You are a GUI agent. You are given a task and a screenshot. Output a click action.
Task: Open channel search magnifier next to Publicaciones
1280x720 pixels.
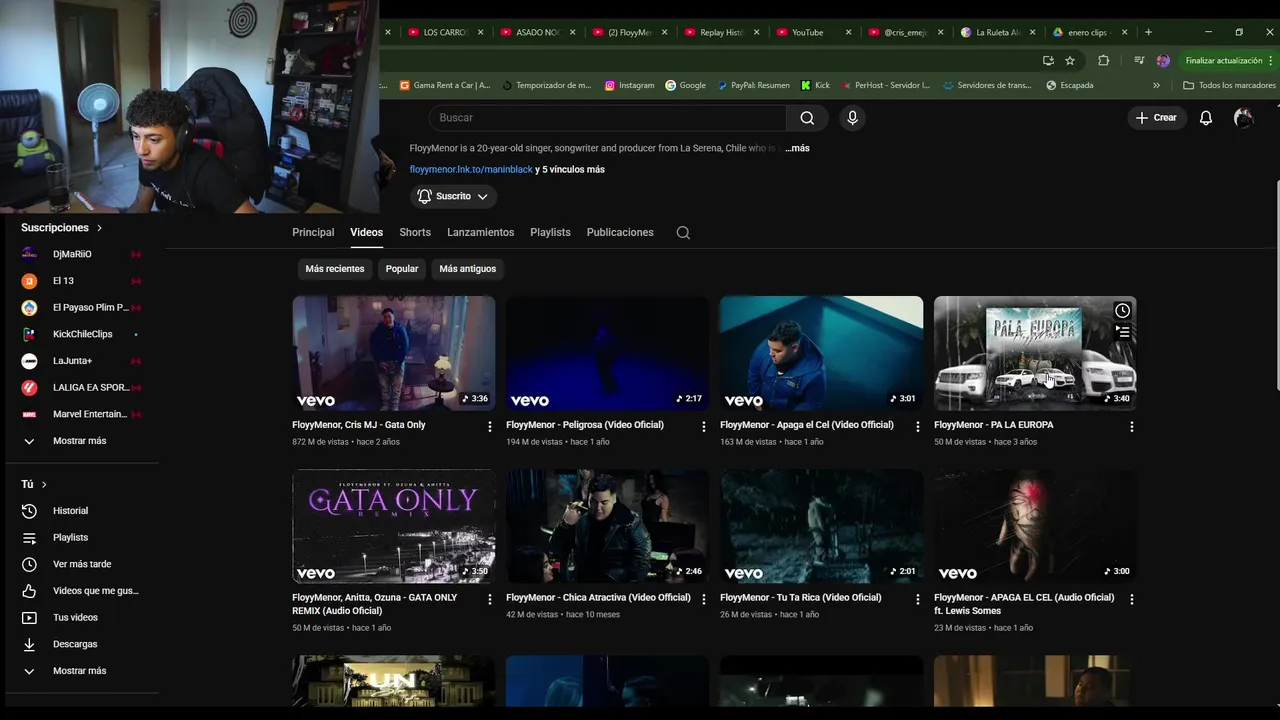683,232
